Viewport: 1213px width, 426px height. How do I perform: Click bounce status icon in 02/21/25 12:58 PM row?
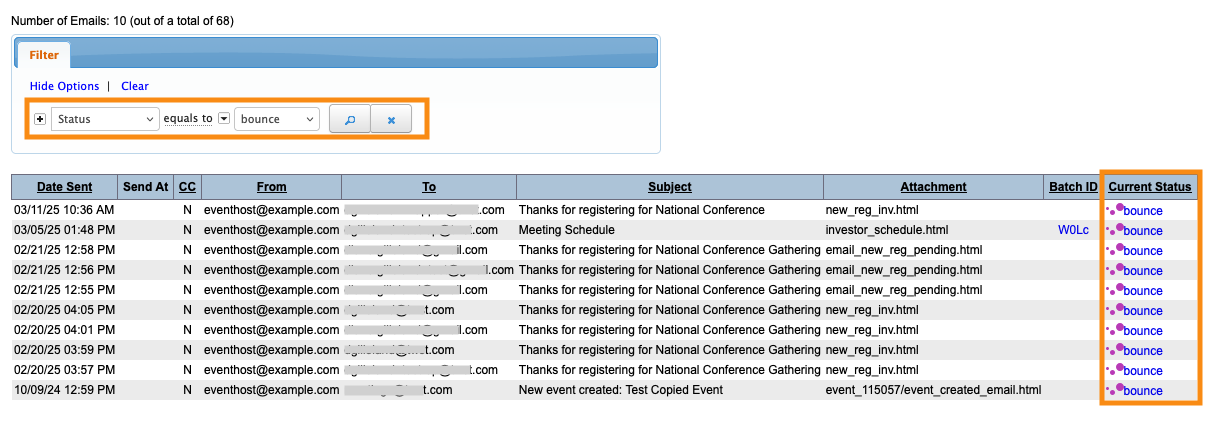pos(1114,249)
